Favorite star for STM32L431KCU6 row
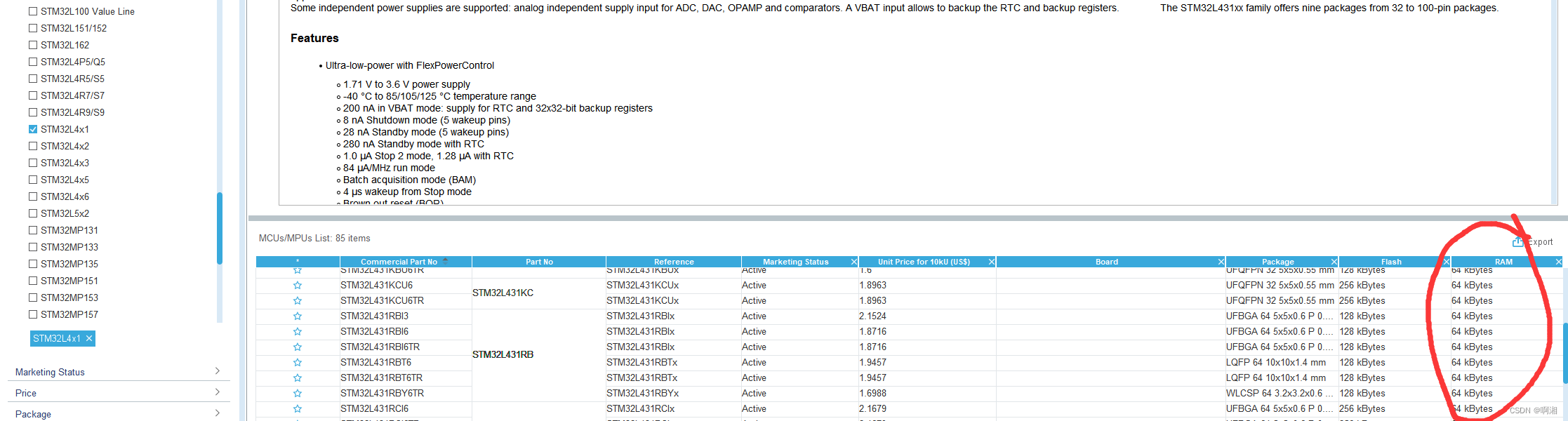This screenshot has width=1568, height=421. [x=298, y=286]
